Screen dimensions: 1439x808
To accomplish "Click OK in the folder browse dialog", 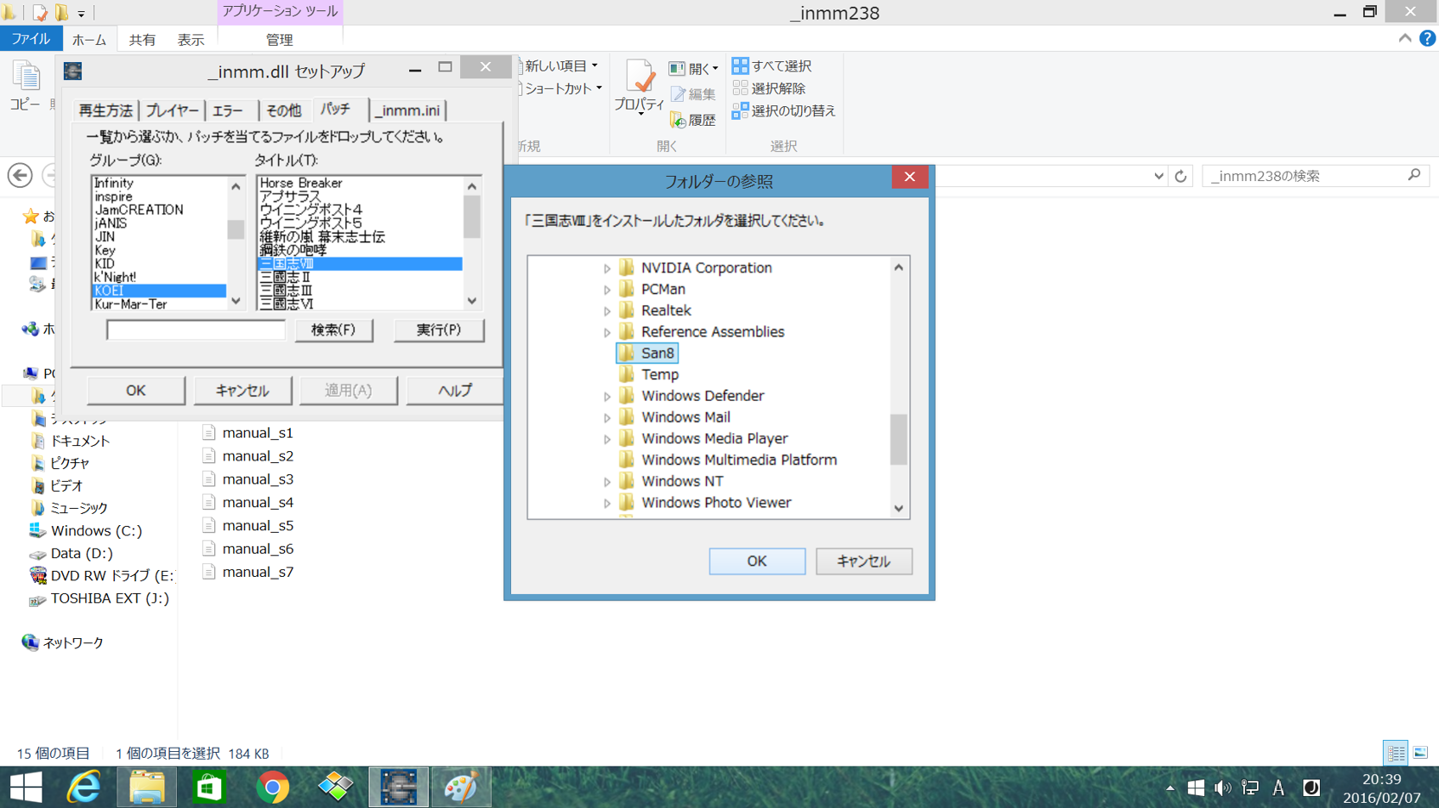I will (757, 562).
